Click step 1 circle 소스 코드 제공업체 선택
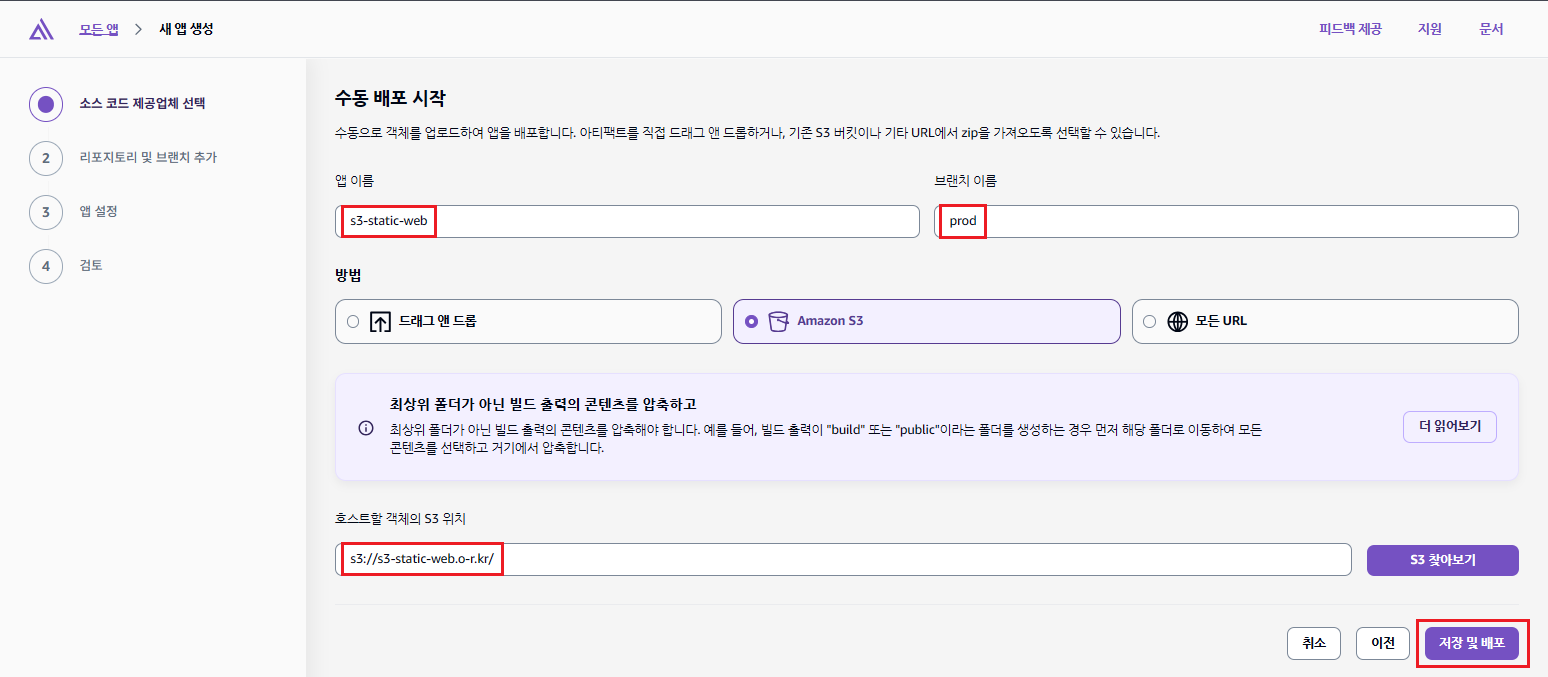 (46, 104)
